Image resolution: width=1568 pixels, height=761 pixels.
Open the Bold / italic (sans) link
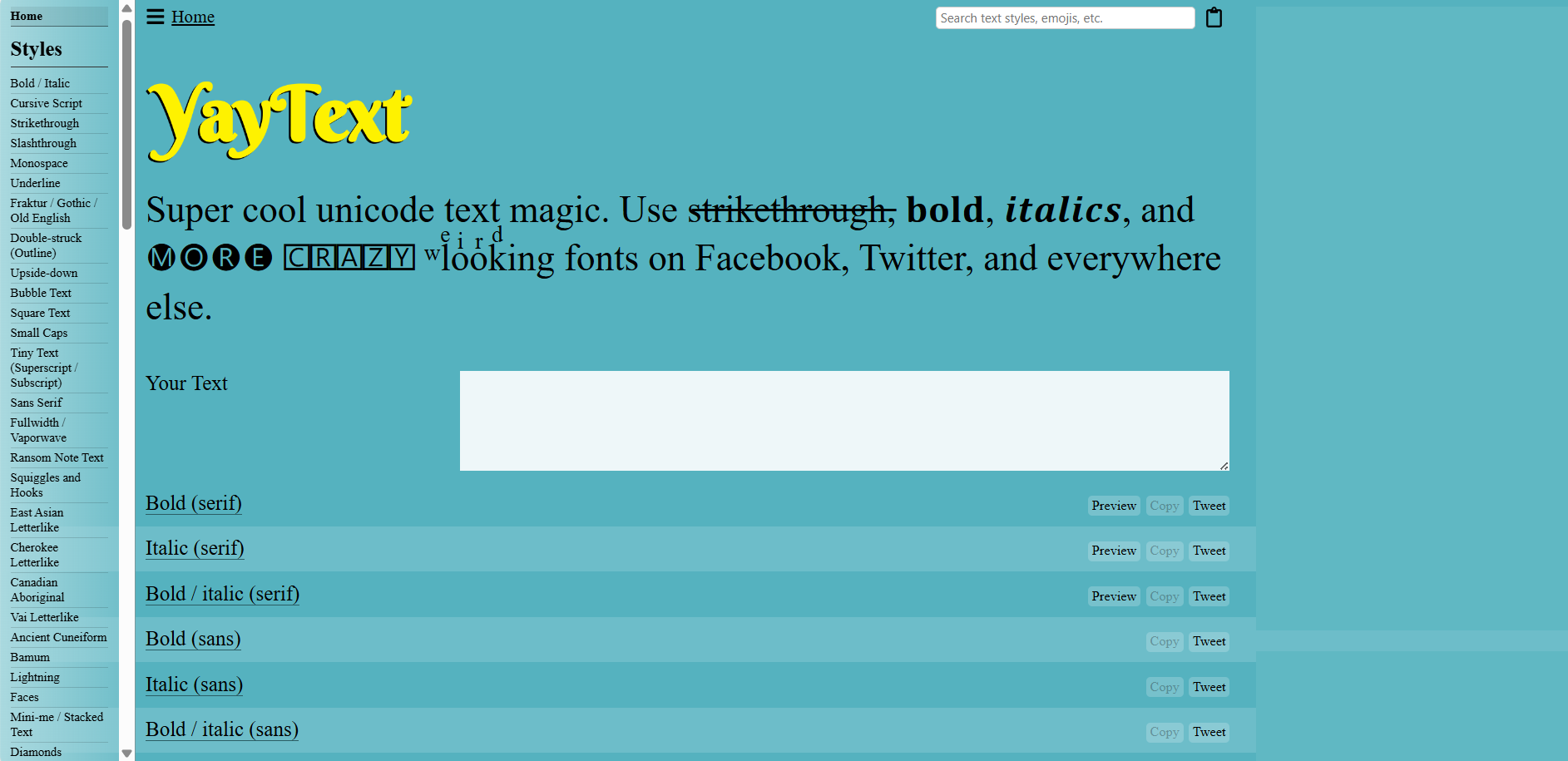(222, 729)
